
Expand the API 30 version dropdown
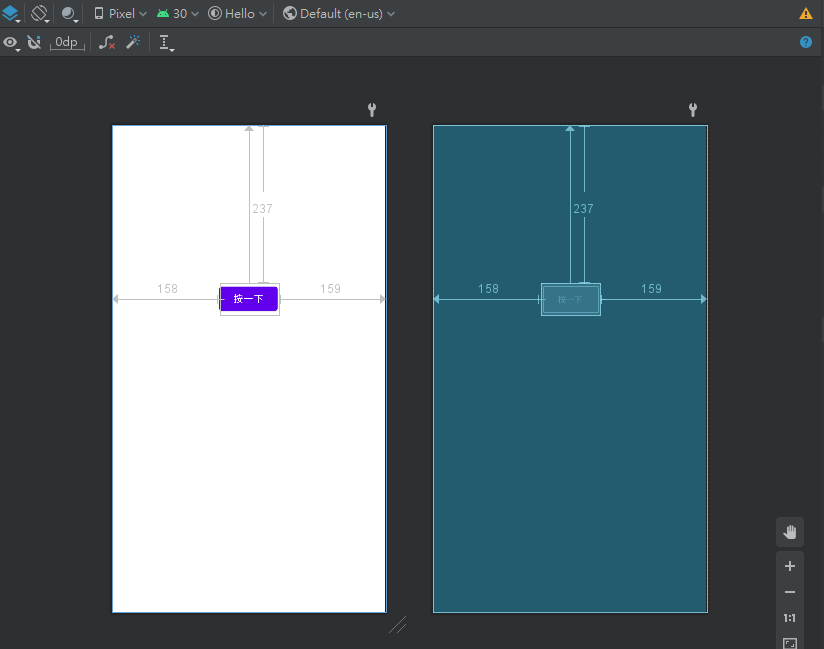[x=177, y=14]
